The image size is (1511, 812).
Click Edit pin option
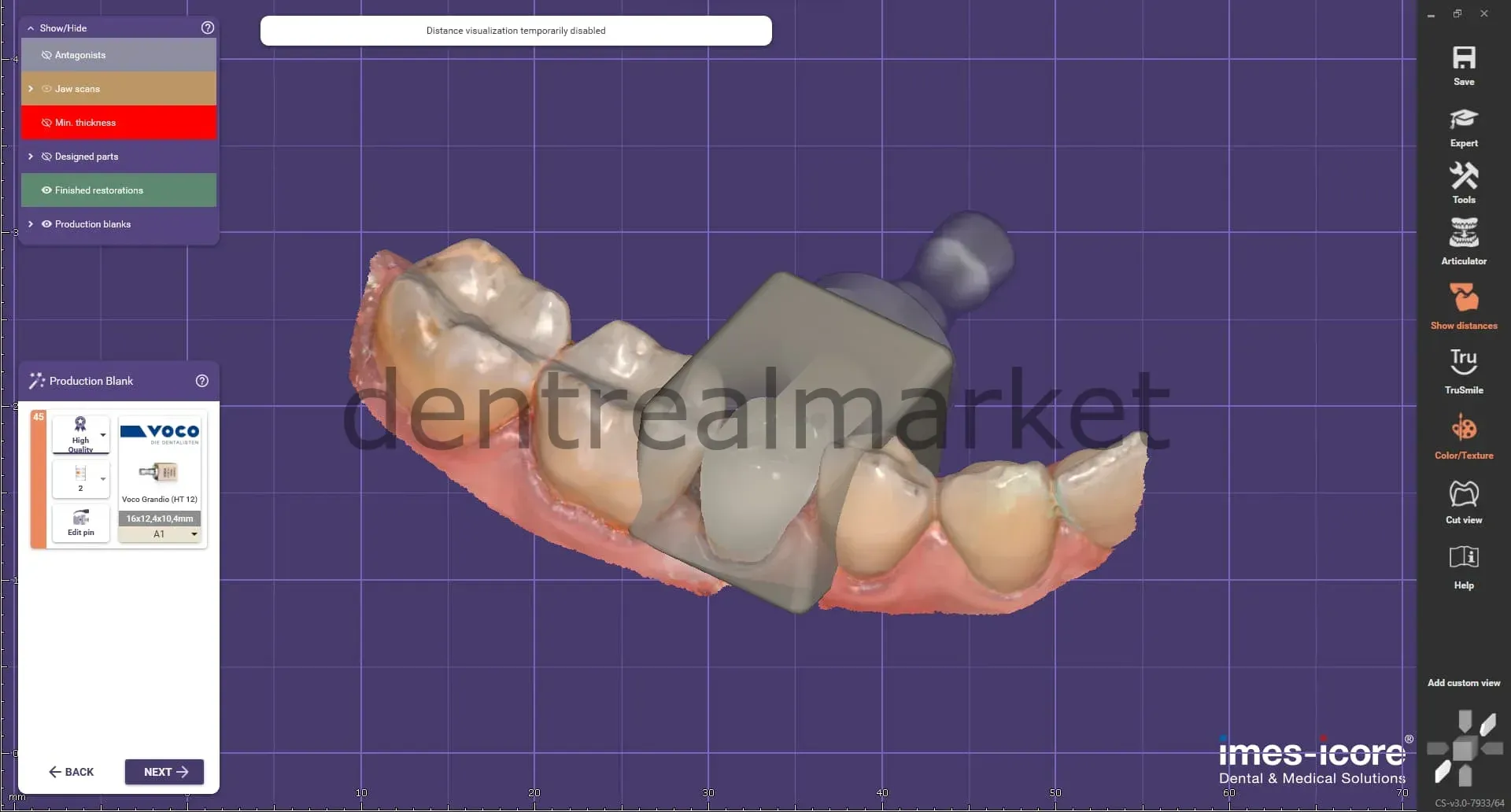click(80, 523)
